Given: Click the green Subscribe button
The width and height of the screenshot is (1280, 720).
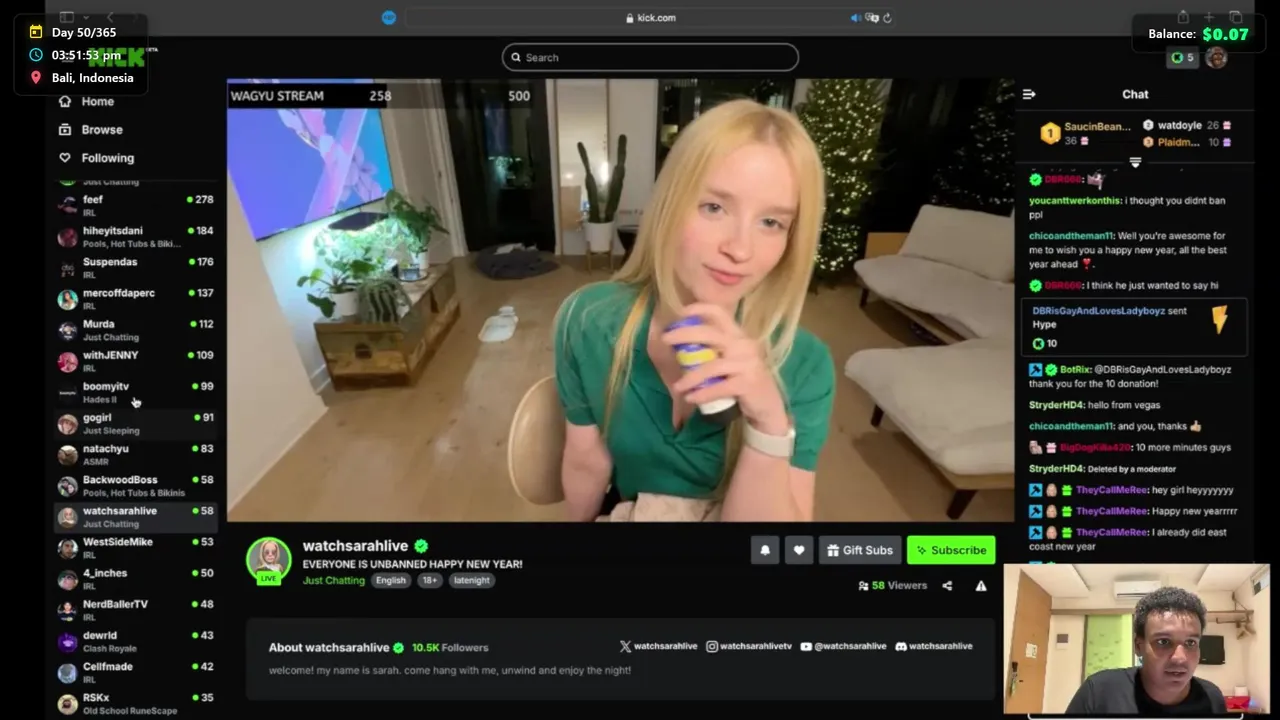Looking at the screenshot, I should point(951,550).
